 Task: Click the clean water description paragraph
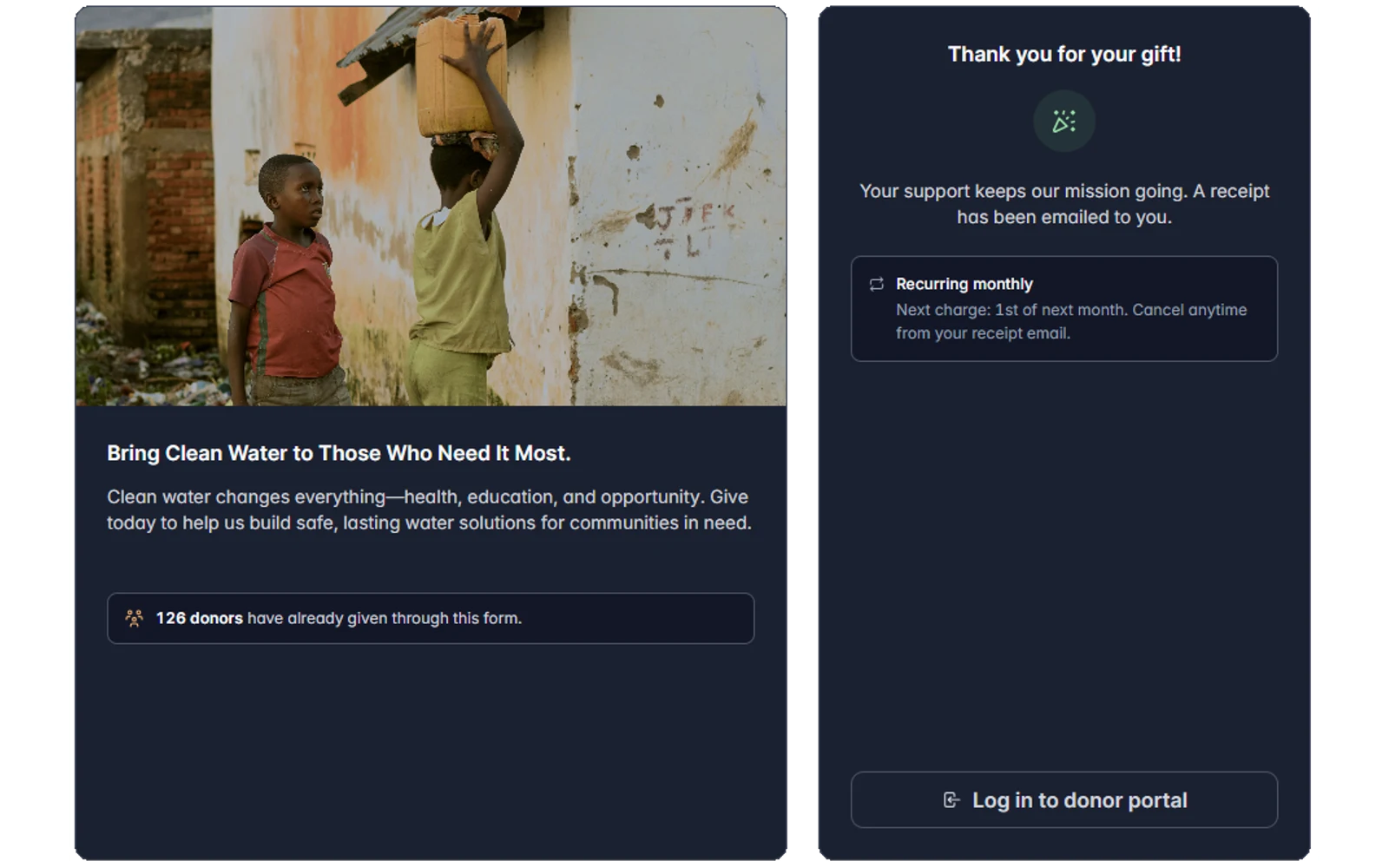(x=429, y=510)
